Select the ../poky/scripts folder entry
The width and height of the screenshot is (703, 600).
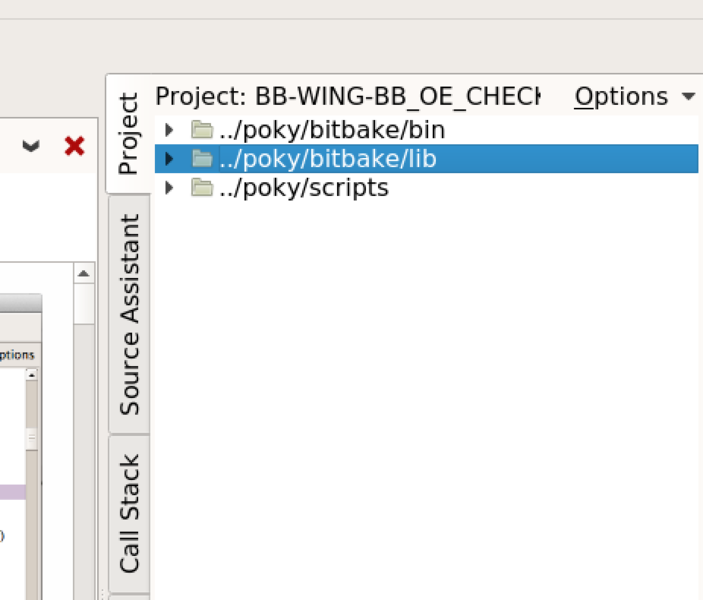tap(303, 188)
